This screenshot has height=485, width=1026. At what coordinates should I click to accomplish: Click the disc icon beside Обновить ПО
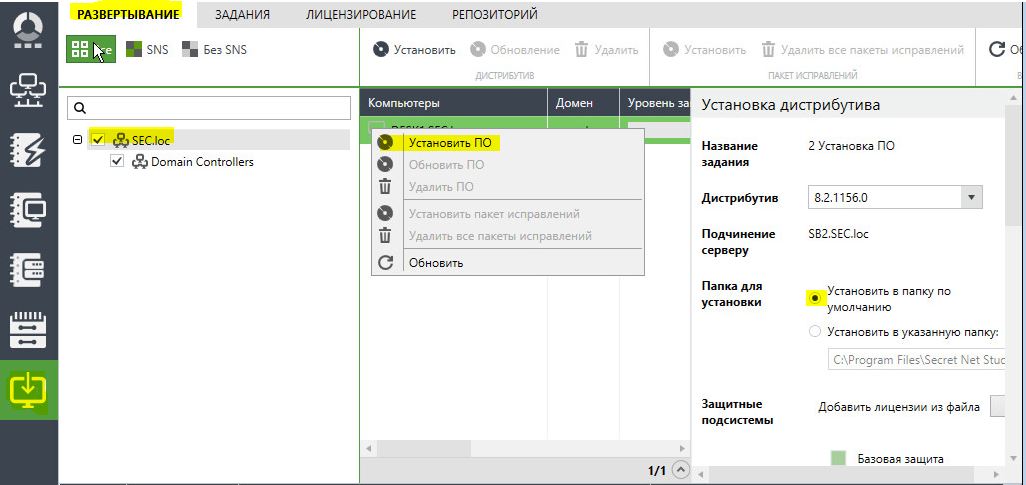[386, 164]
